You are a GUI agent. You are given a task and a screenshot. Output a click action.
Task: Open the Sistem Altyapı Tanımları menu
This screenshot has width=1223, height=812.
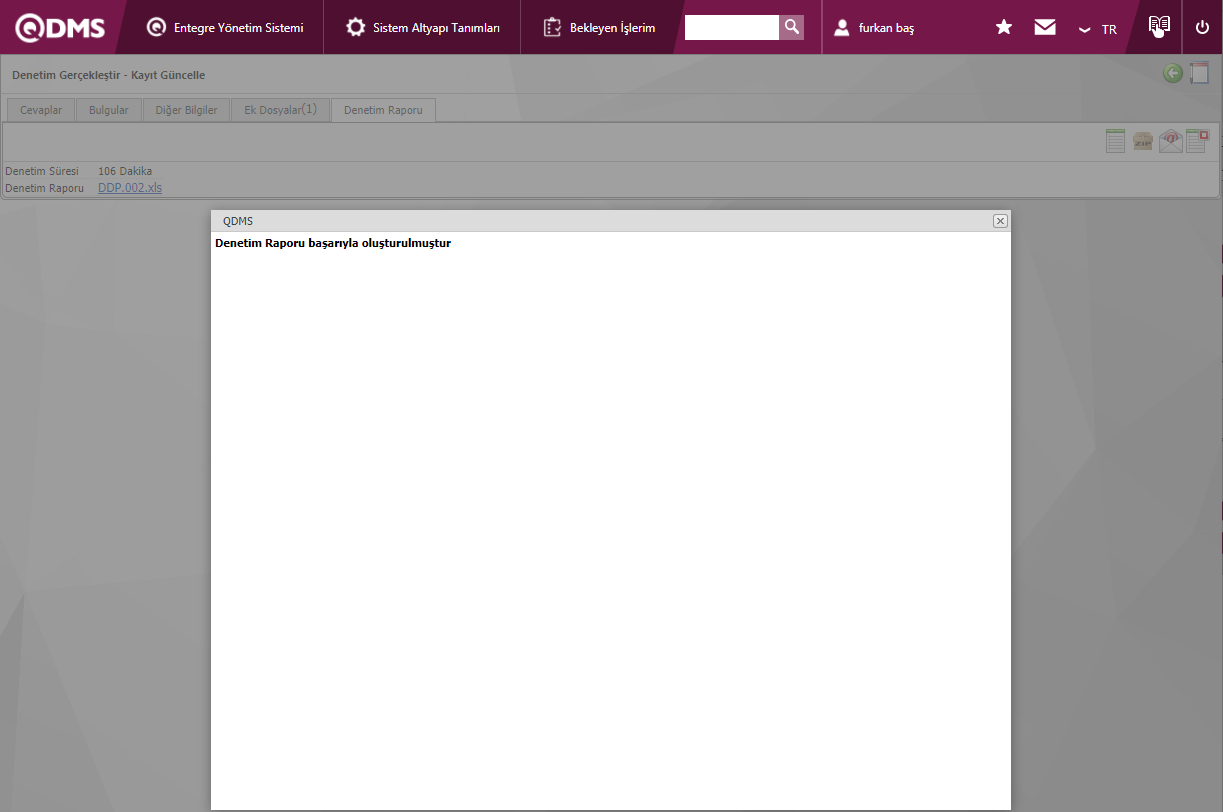click(423, 28)
